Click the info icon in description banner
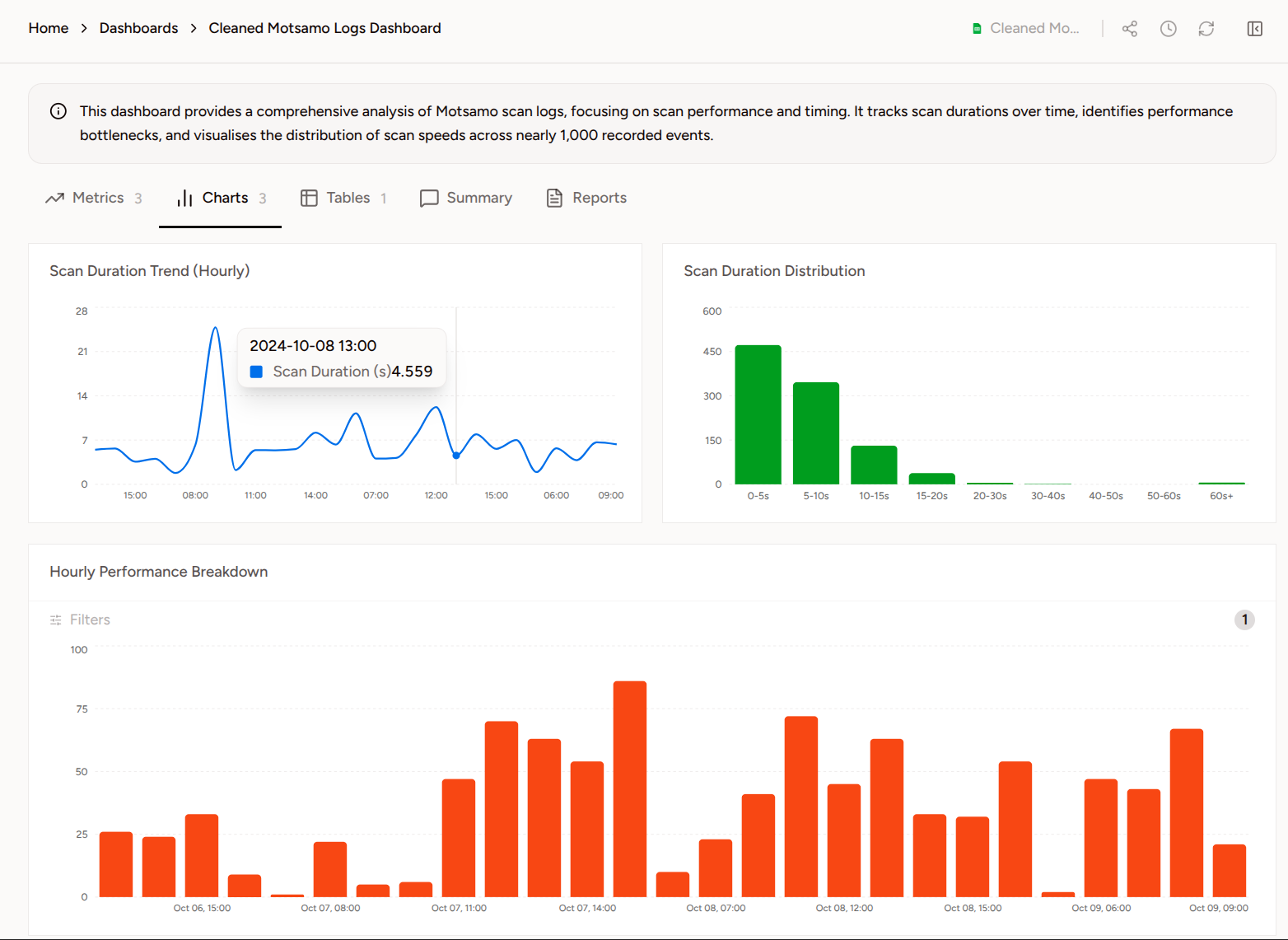Image resolution: width=1288 pixels, height=940 pixels. pos(58,111)
